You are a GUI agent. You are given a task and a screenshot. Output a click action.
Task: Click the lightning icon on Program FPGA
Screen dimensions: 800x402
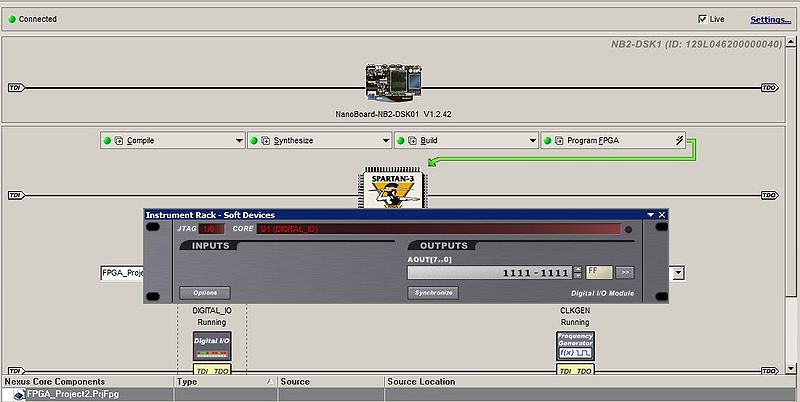coord(680,141)
